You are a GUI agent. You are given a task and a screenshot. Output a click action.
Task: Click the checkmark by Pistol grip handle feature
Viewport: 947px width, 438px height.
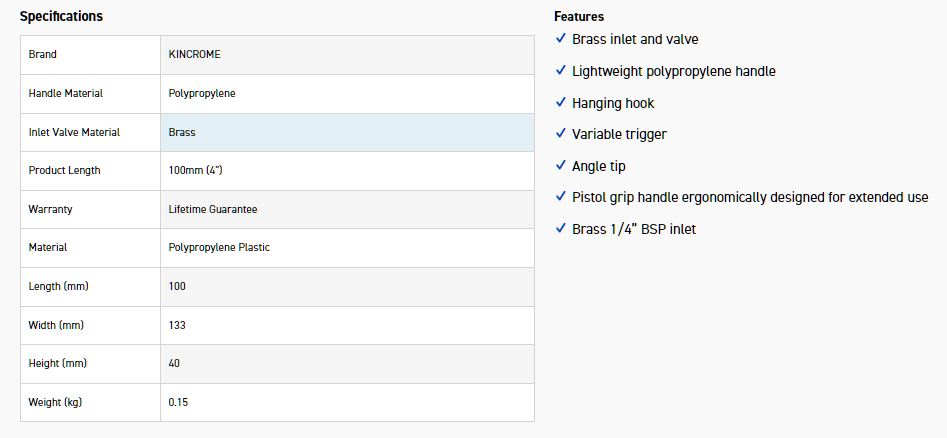[x=561, y=197]
